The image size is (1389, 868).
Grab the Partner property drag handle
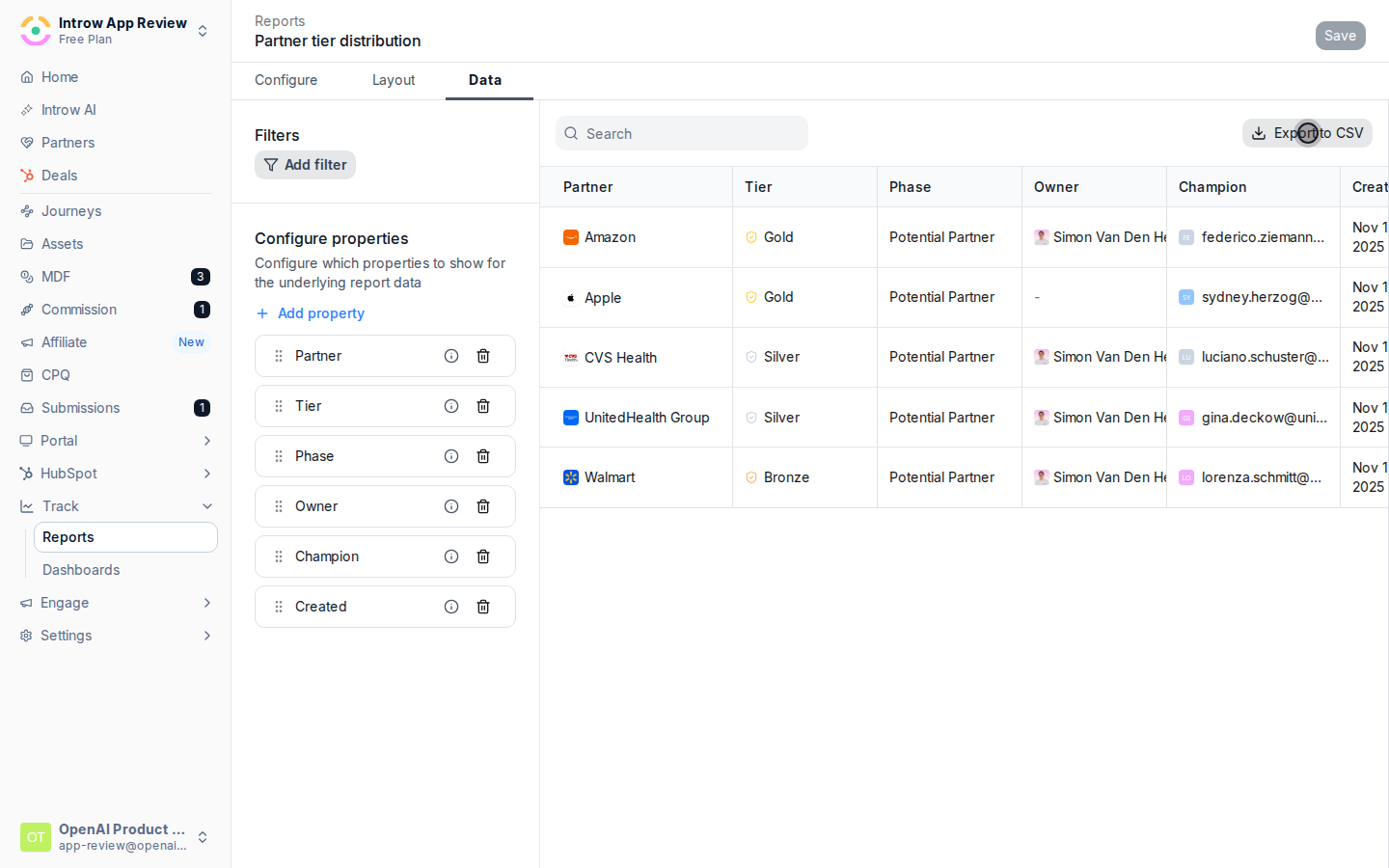[279, 356]
